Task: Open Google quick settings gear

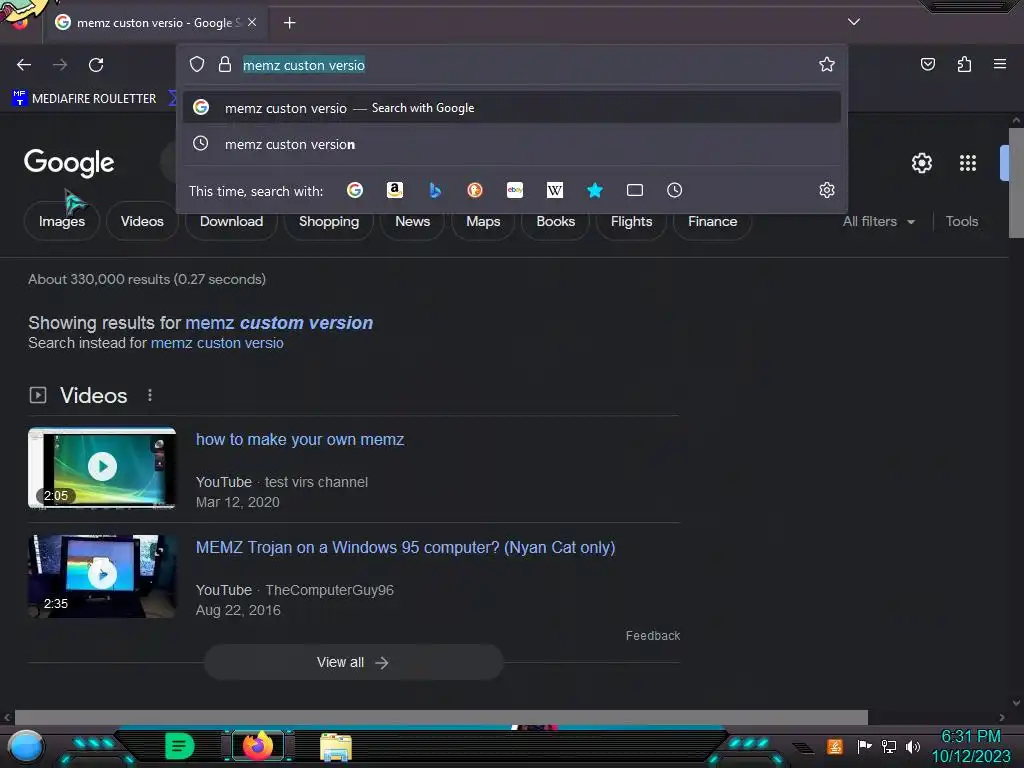Action: click(921, 163)
